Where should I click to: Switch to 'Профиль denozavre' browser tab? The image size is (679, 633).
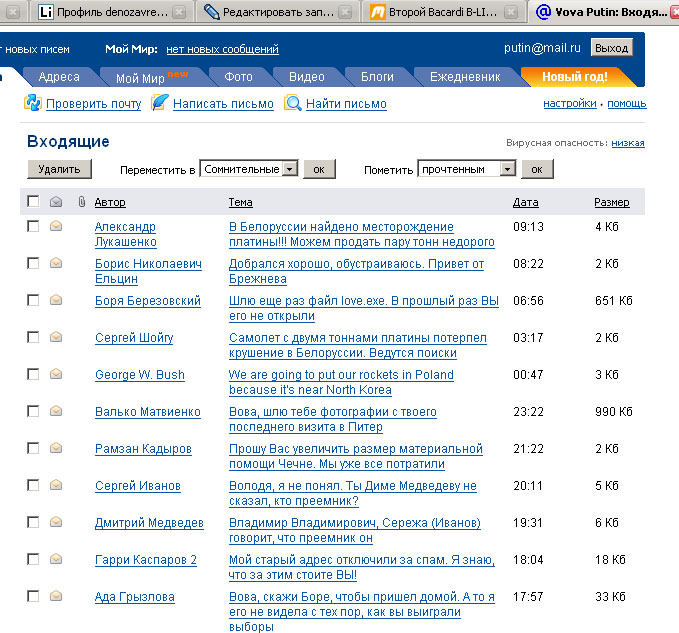(112, 12)
